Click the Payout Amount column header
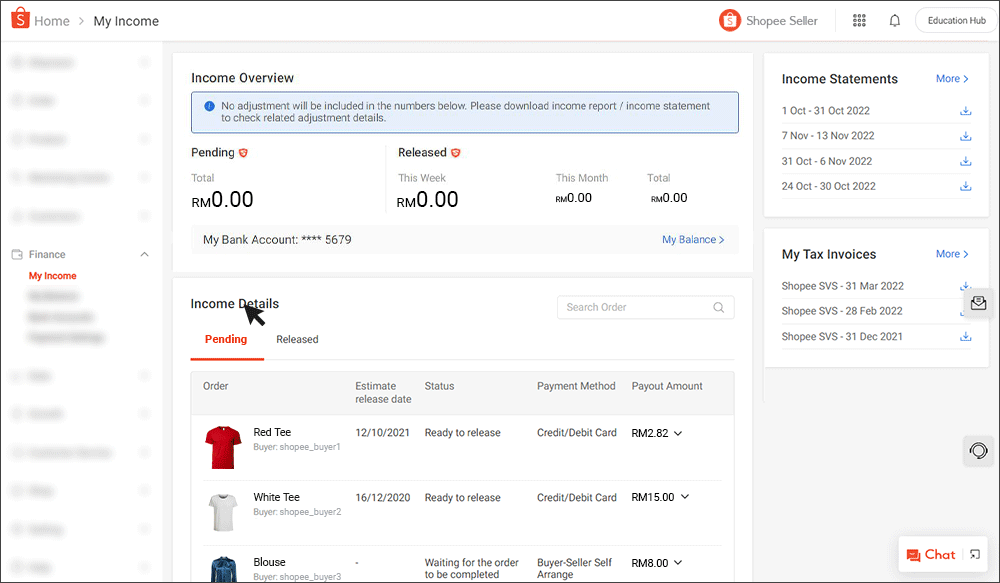Image resolution: width=1000 pixels, height=583 pixels. pos(666,387)
